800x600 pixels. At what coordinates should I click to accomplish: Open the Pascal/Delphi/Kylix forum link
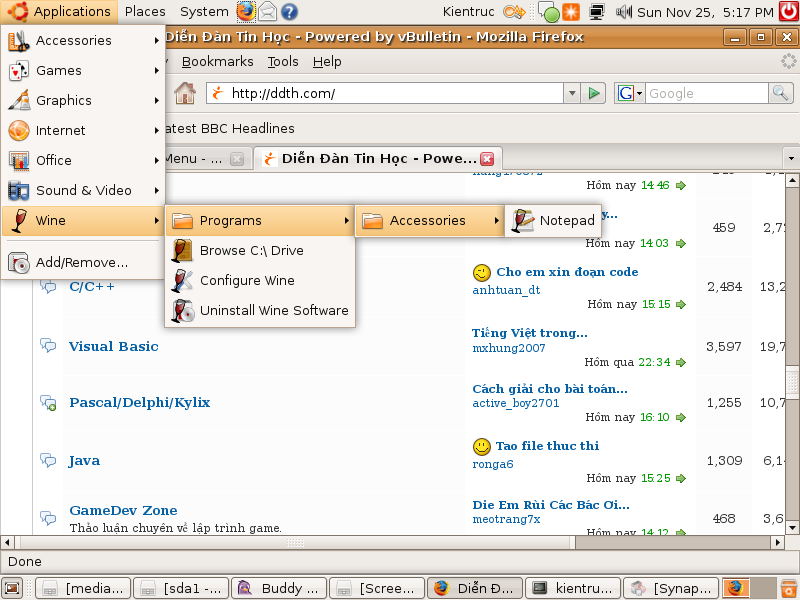pyautogui.click(x=139, y=403)
